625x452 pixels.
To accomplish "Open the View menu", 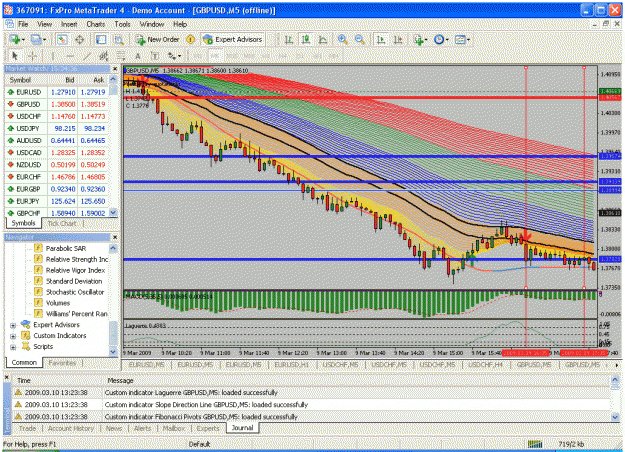I will (44, 24).
